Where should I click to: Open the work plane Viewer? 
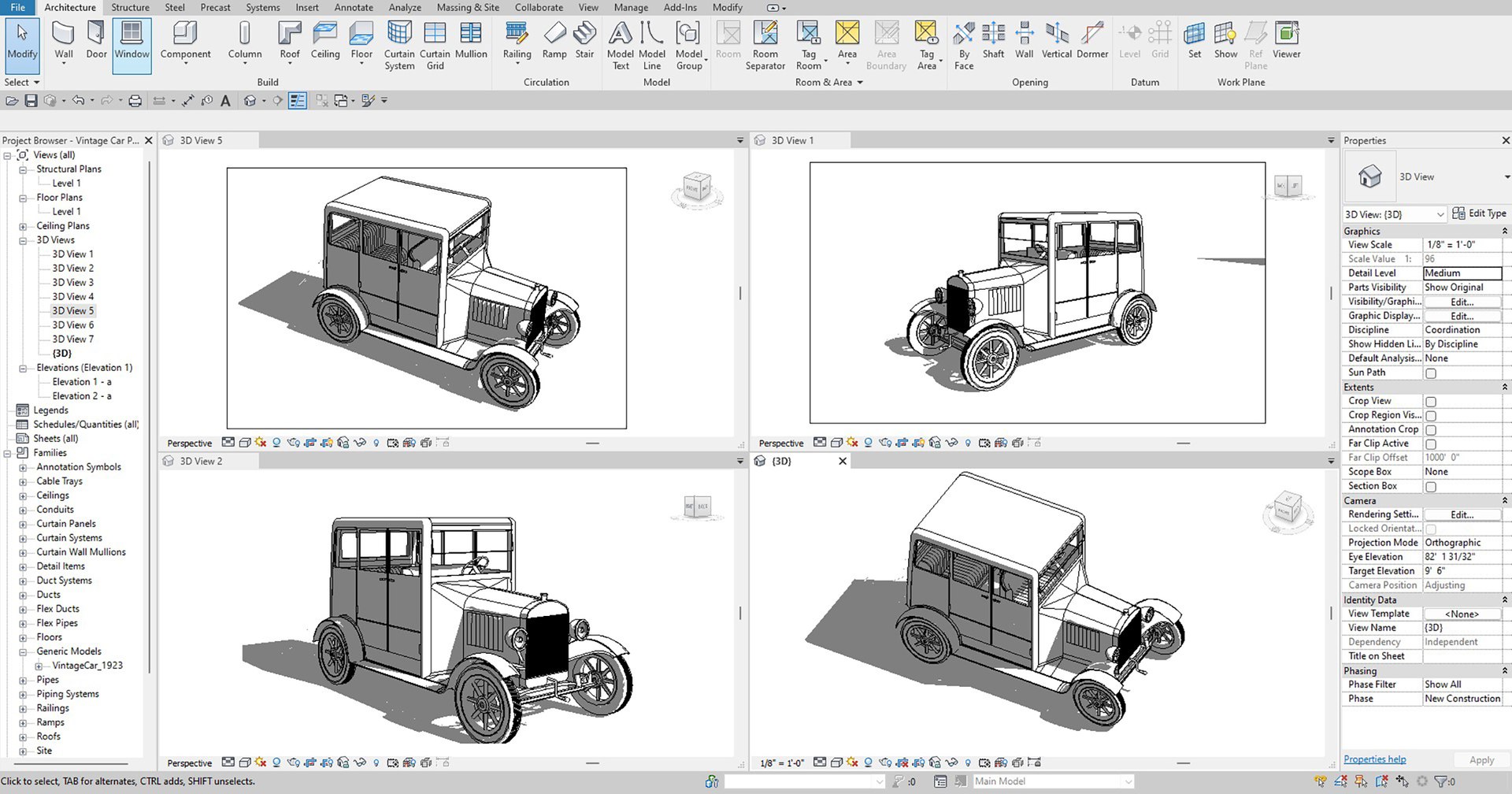(1286, 41)
